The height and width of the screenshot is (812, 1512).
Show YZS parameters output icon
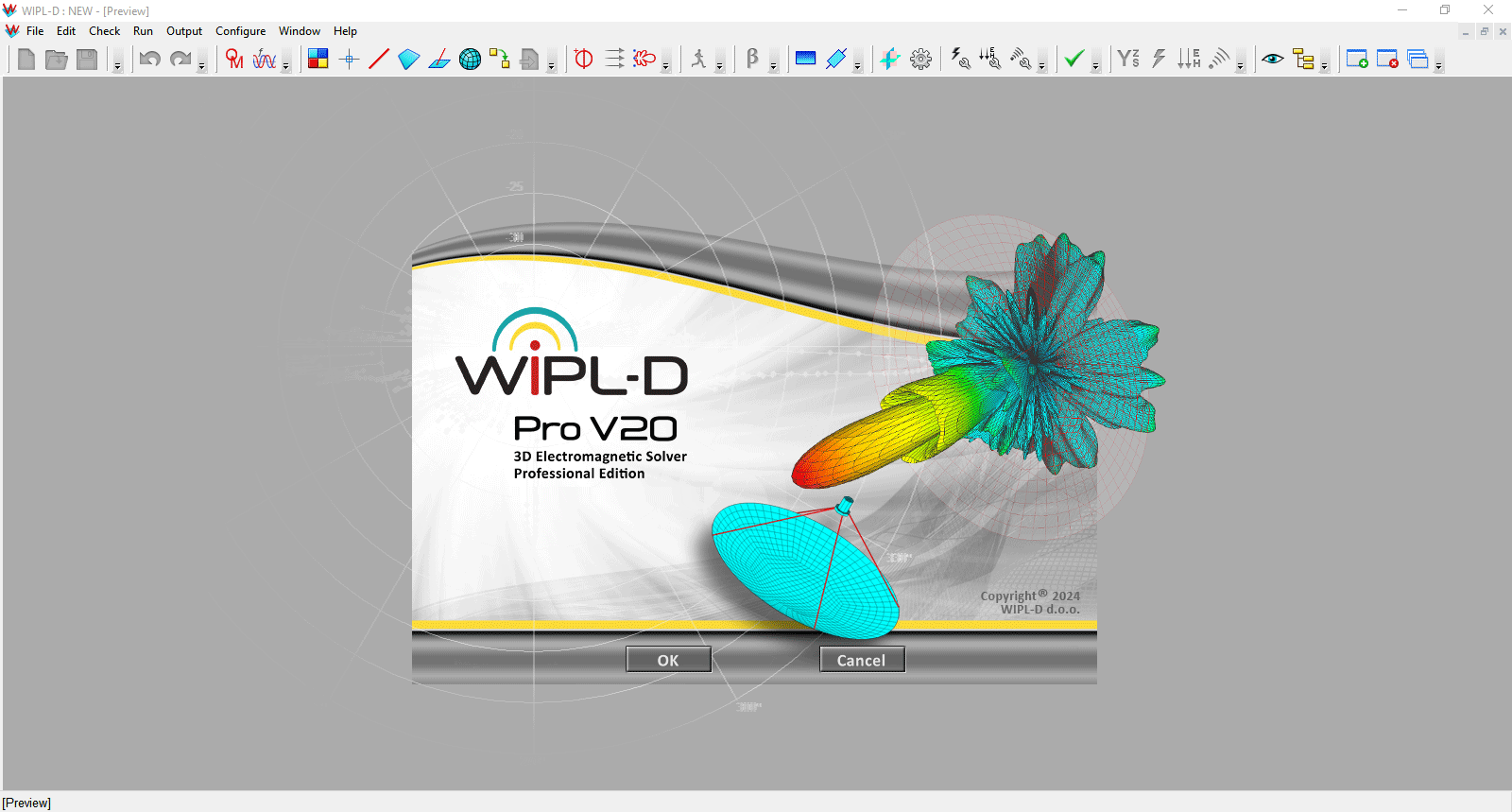1128,60
